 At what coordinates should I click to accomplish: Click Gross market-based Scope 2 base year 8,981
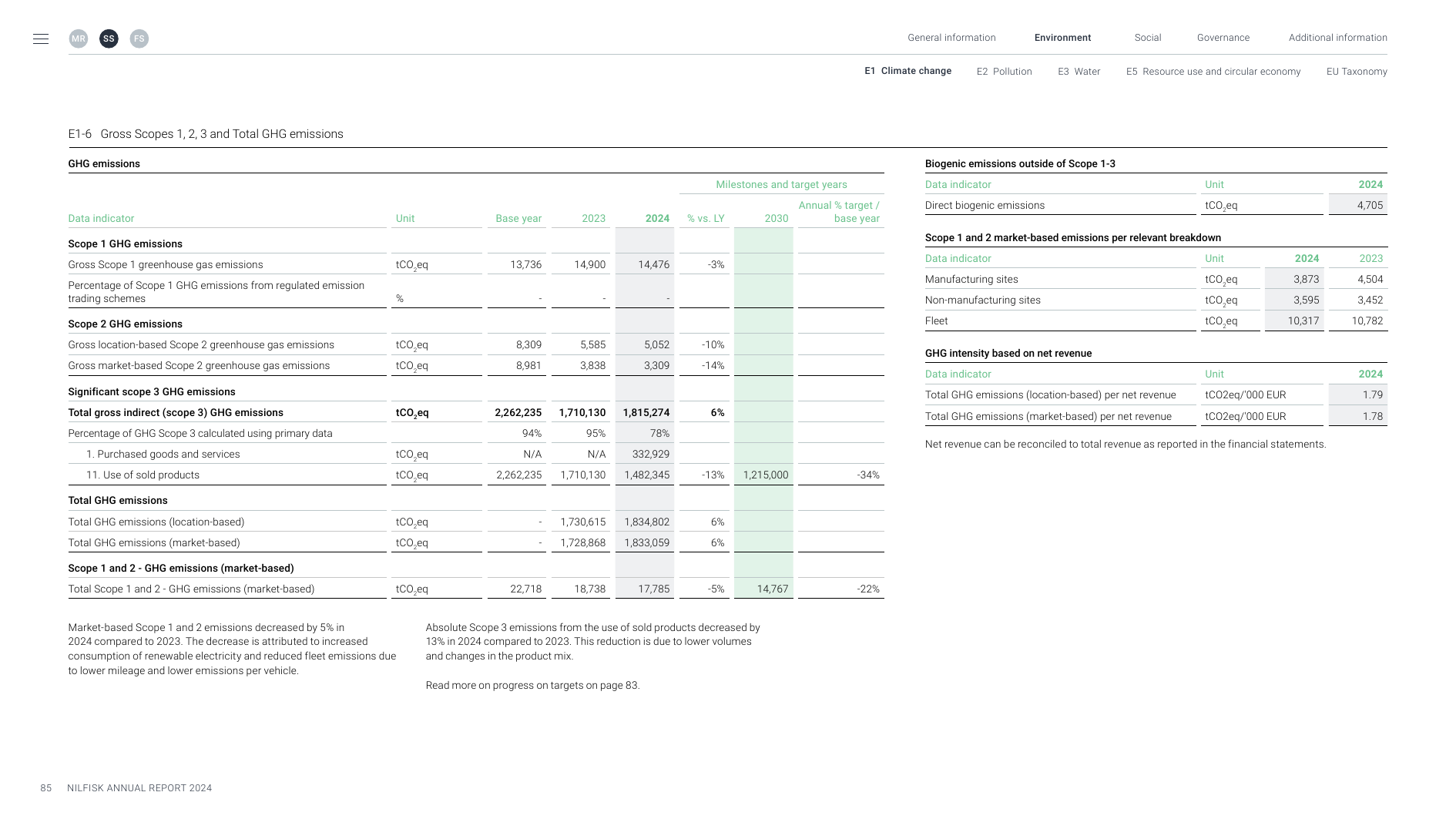(x=528, y=365)
